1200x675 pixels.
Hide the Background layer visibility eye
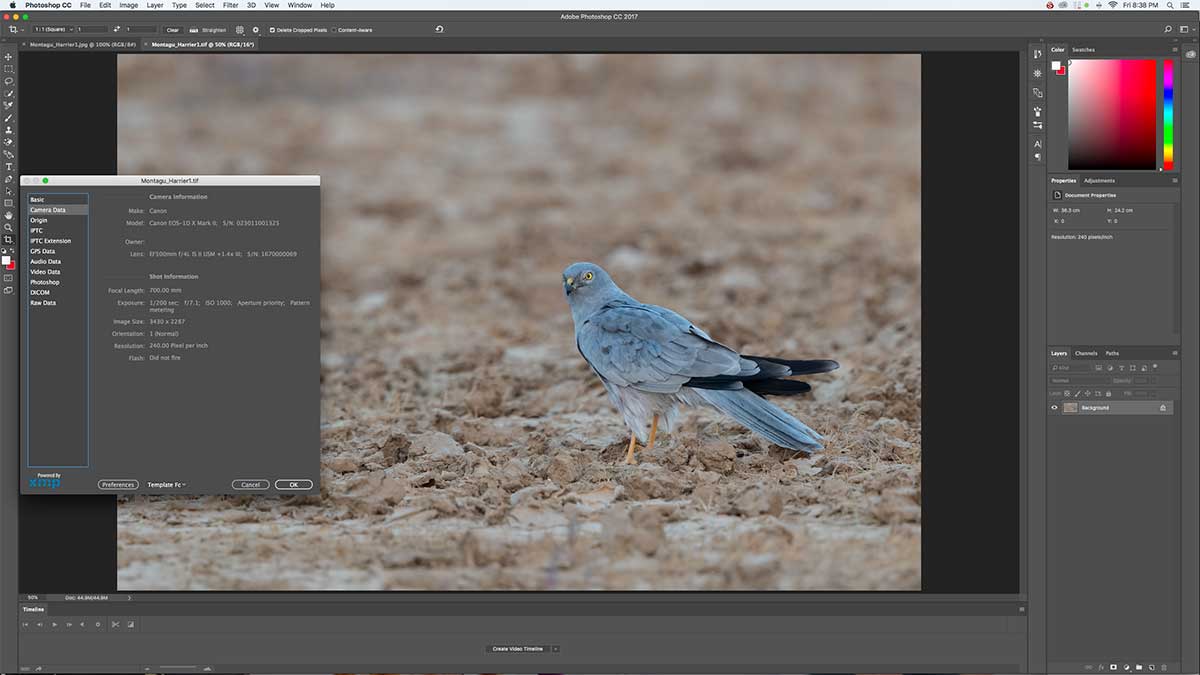pyautogui.click(x=1054, y=407)
